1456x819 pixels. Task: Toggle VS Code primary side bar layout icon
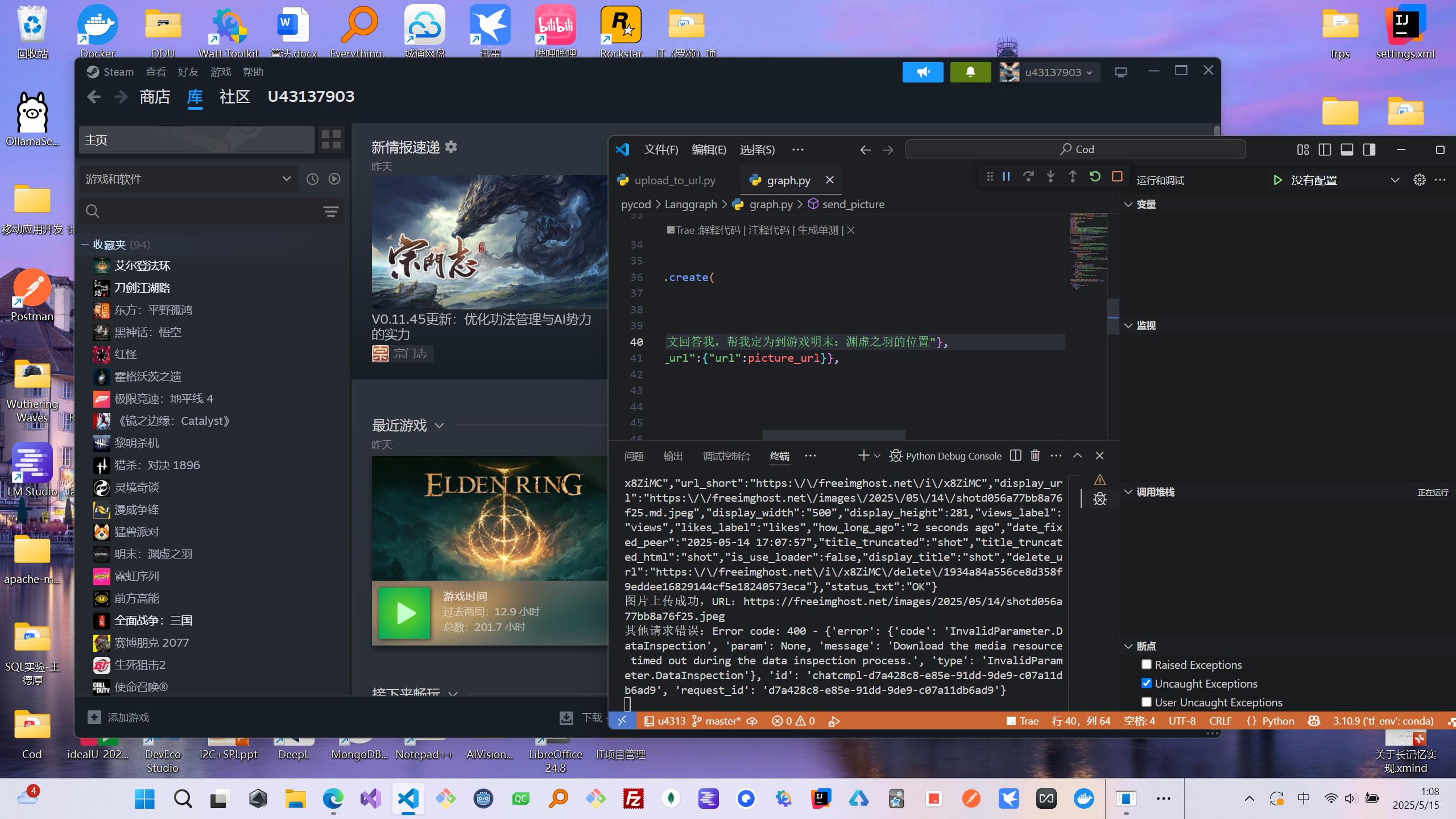1325,150
